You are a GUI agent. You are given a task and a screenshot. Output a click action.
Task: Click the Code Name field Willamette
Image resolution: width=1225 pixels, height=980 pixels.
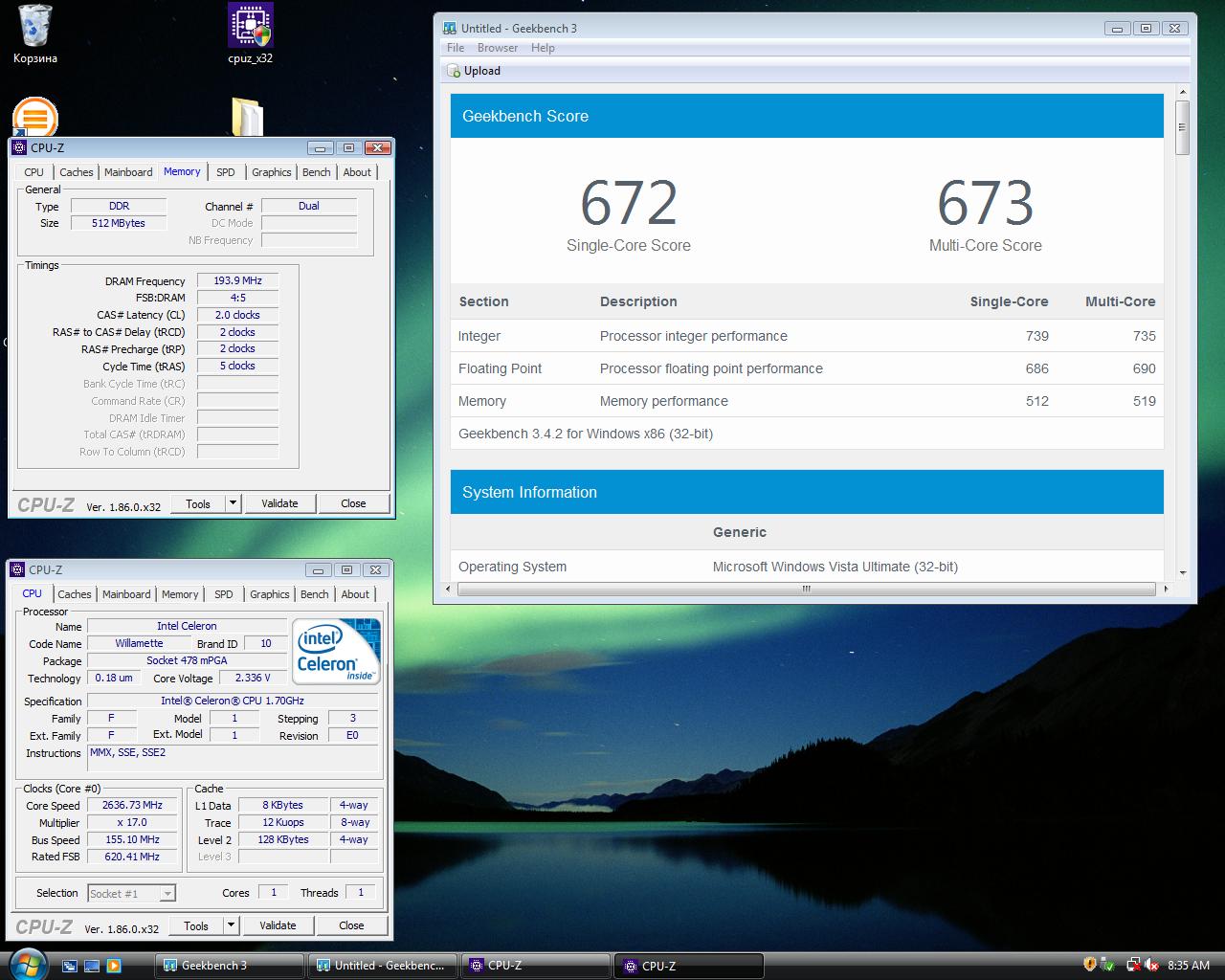(140, 643)
